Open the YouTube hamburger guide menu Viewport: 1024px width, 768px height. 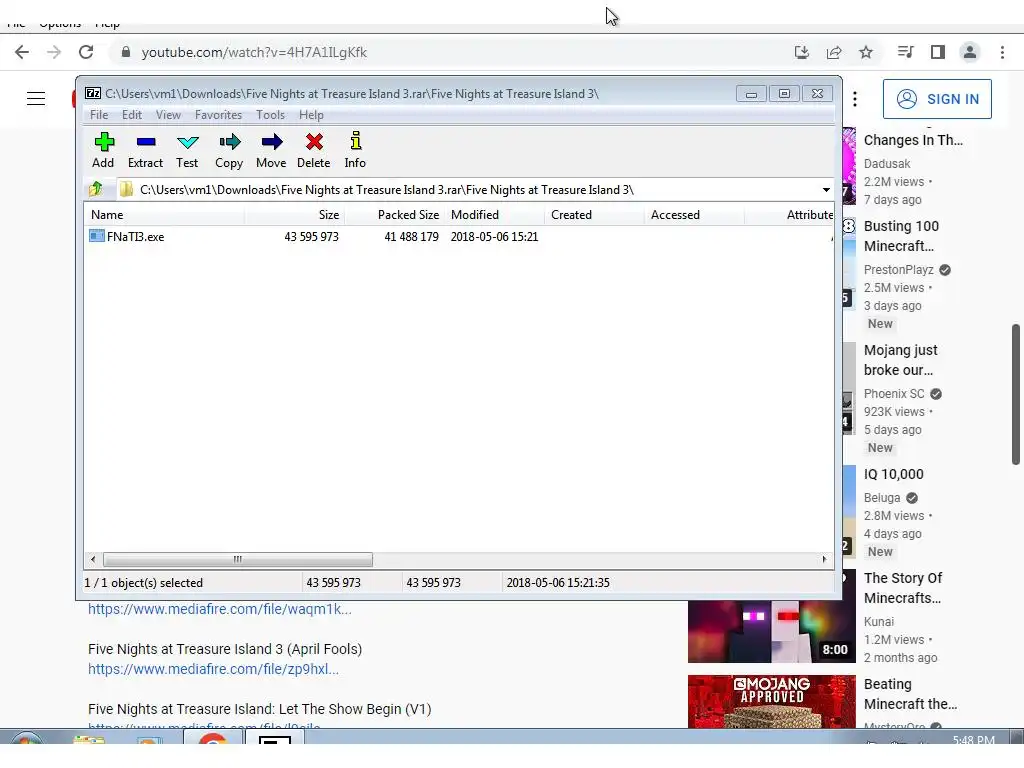click(x=36, y=99)
